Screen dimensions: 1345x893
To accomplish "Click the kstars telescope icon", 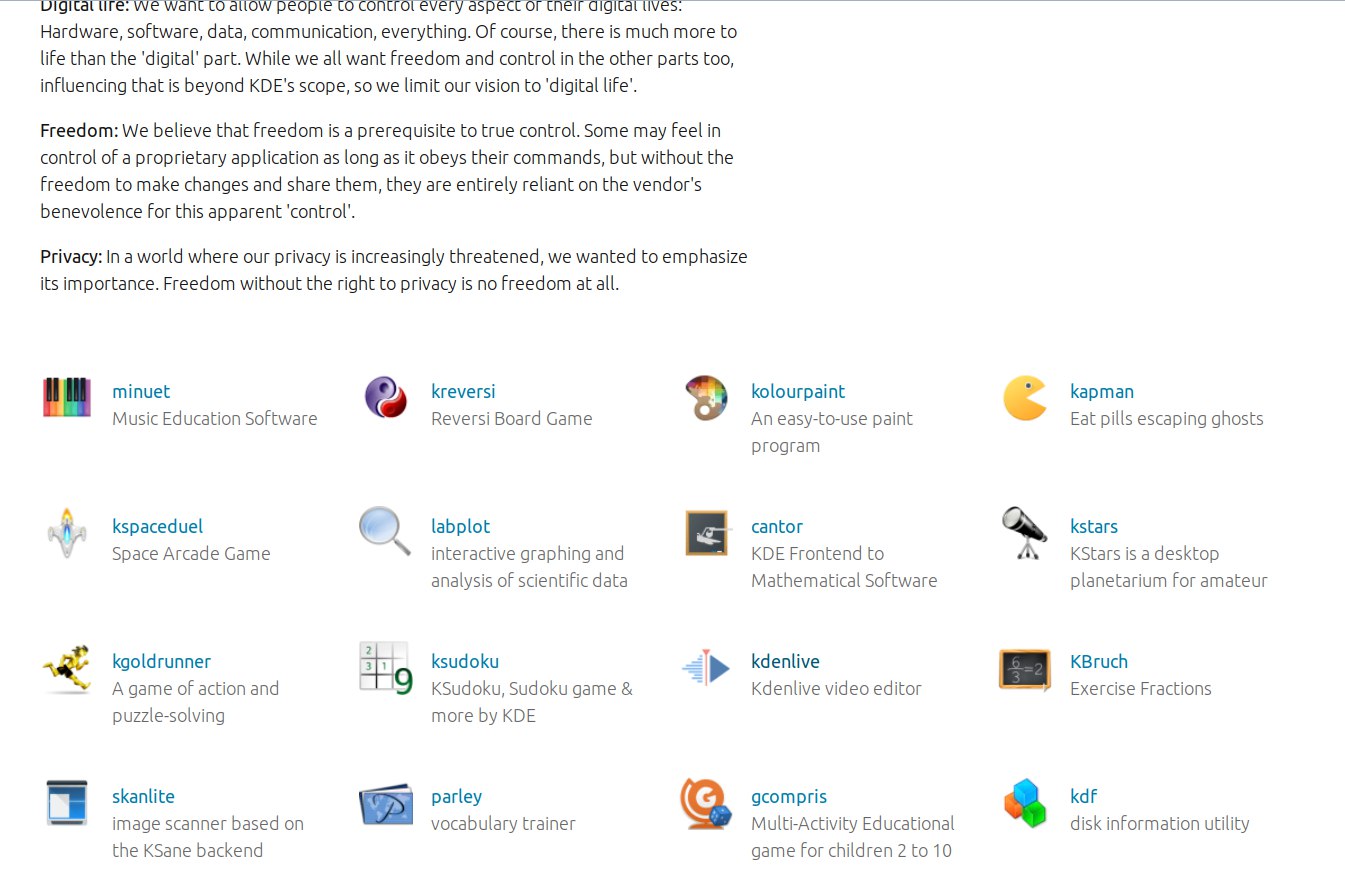I will pyautogui.click(x=1025, y=532).
